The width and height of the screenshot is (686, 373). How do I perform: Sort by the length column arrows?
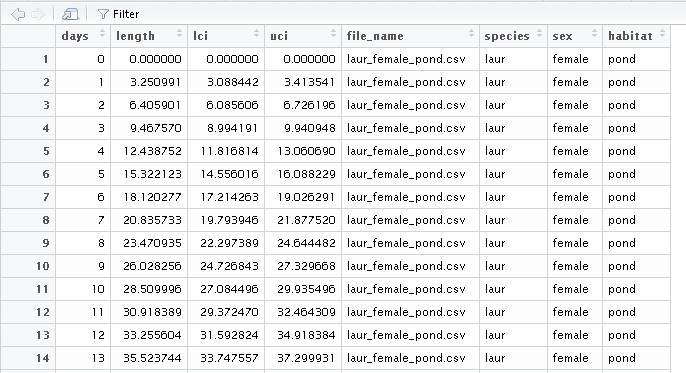click(179, 33)
